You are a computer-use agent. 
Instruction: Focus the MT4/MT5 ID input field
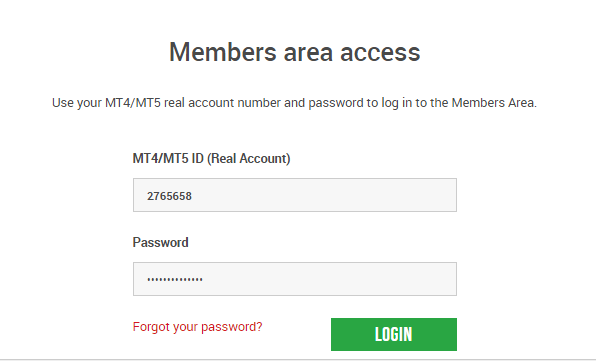click(x=295, y=195)
